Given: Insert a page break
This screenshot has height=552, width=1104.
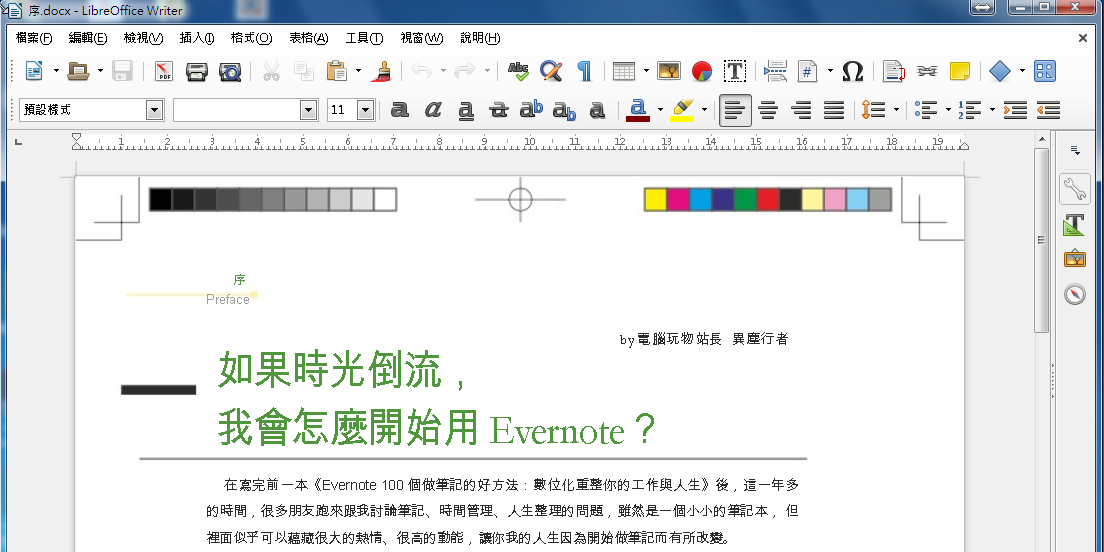Looking at the screenshot, I should (x=774, y=71).
